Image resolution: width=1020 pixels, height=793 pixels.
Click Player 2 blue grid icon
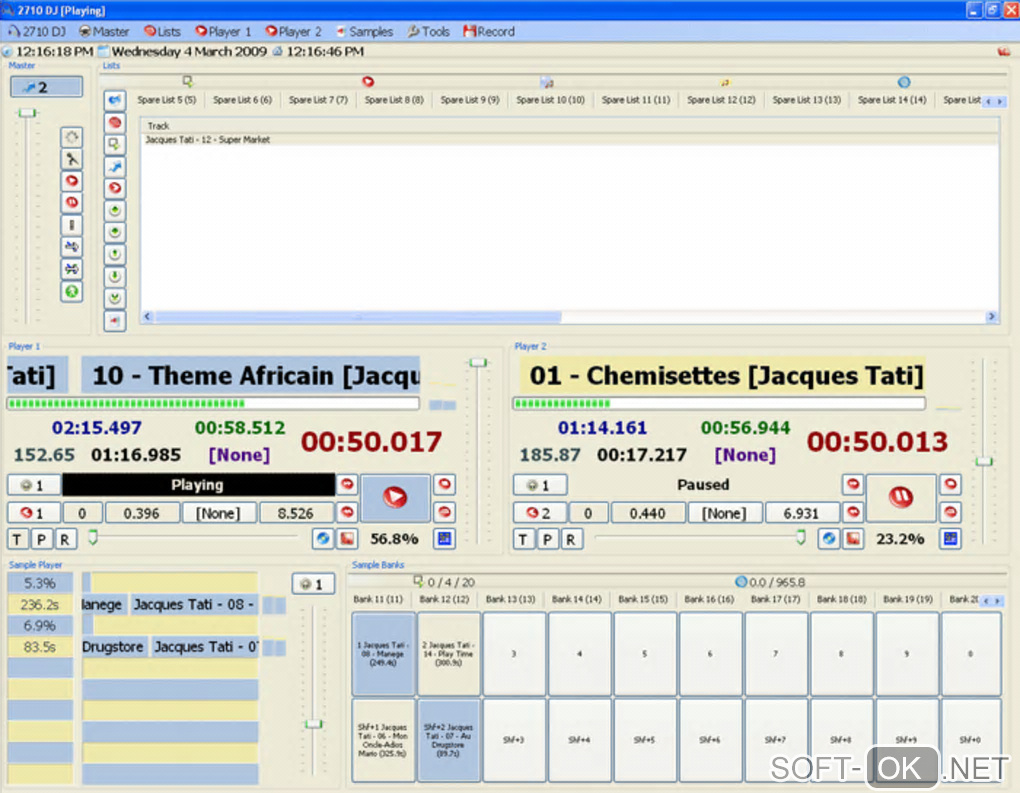tap(951, 539)
